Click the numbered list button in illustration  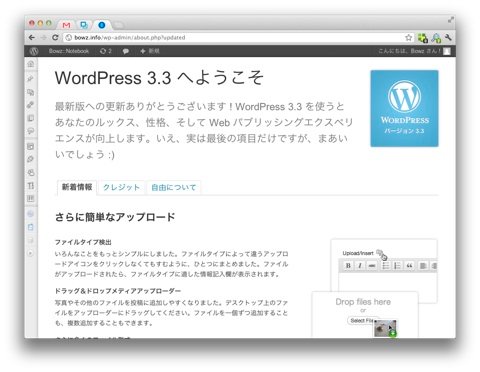coord(397,266)
